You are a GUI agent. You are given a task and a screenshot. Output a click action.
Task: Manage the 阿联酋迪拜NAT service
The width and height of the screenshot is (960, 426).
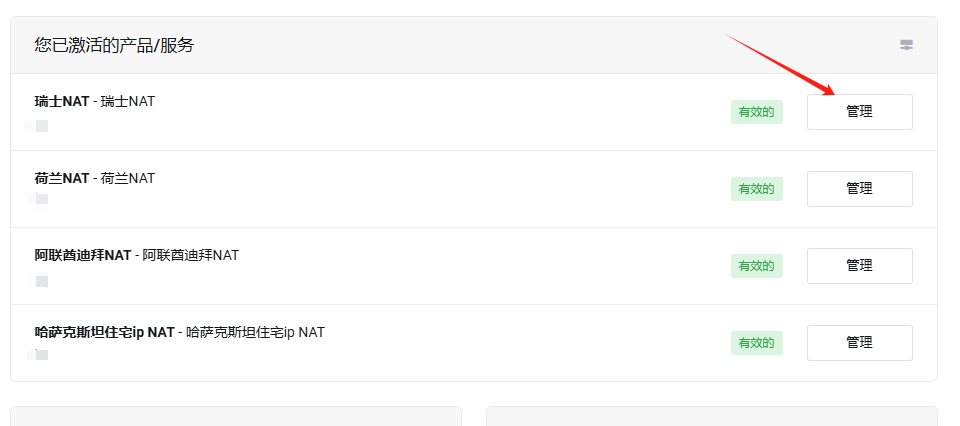[859, 266]
